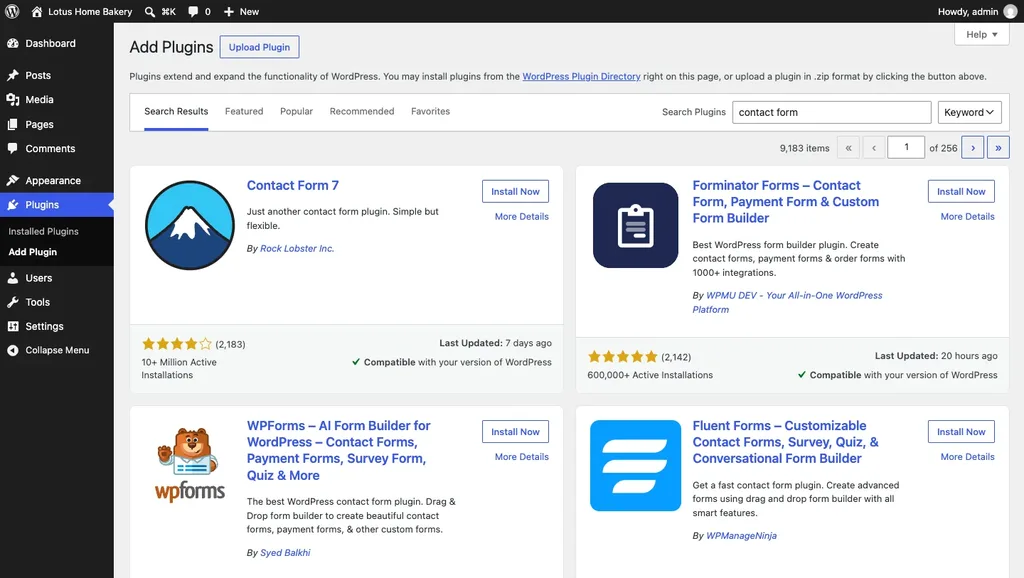Go to previous page of results
Viewport: 1024px width, 578px height.
874,148
